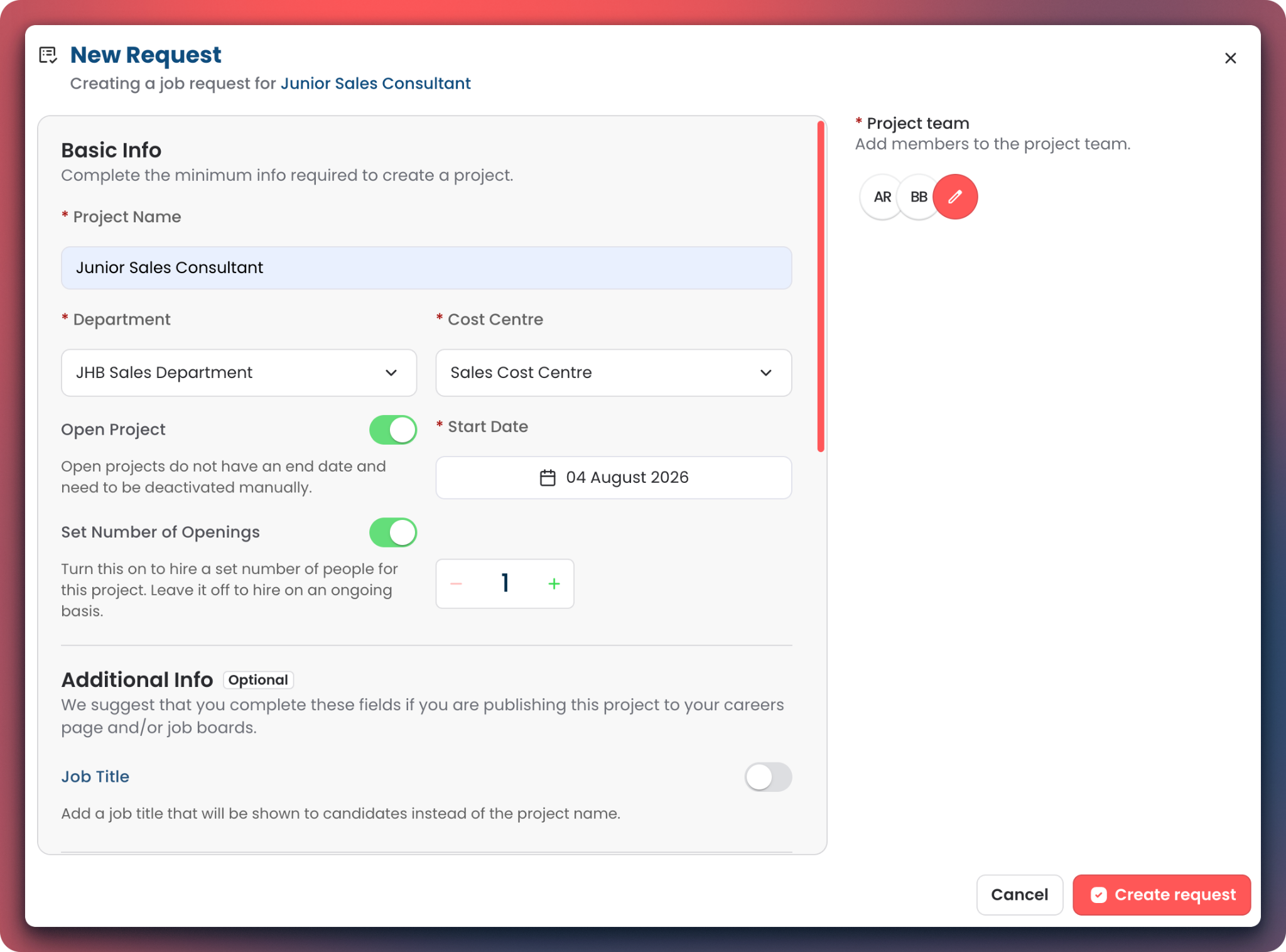This screenshot has height=952, width=1286.
Task: Click the checkmark icon in Create request
Action: (x=1098, y=895)
